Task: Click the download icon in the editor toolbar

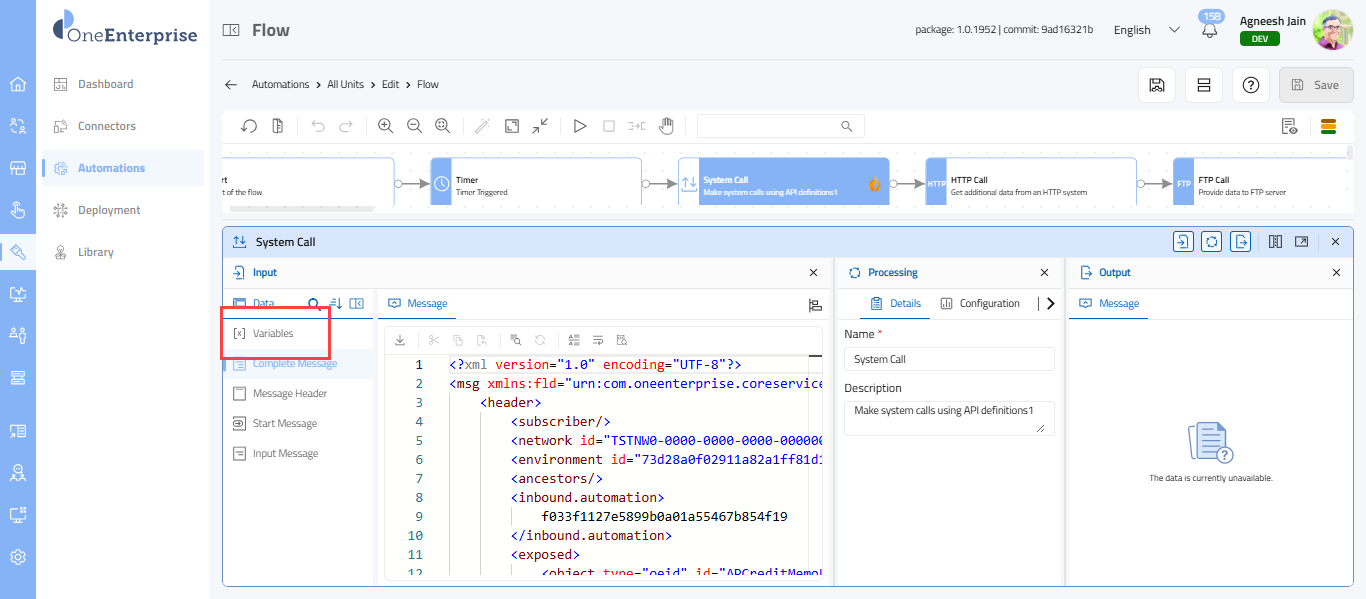Action: (400, 340)
